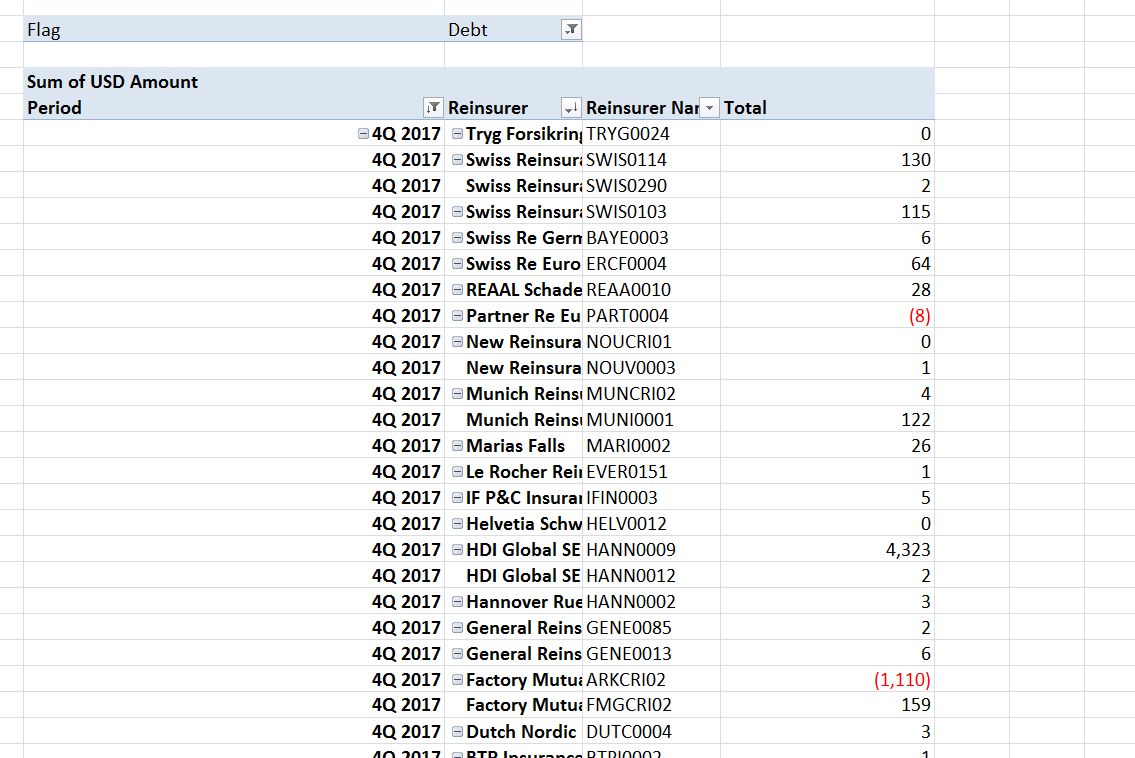The height and width of the screenshot is (758, 1135).
Task: Select the red (8) total cell
Action: [x=827, y=316]
